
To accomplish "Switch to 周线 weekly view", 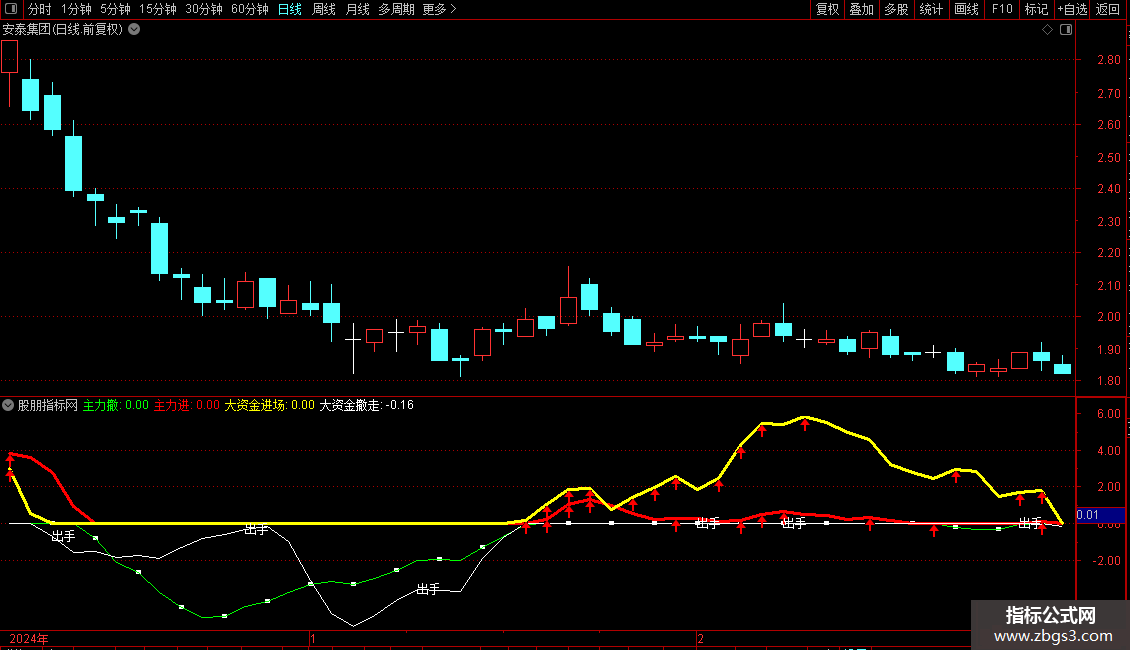I will [x=324, y=9].
